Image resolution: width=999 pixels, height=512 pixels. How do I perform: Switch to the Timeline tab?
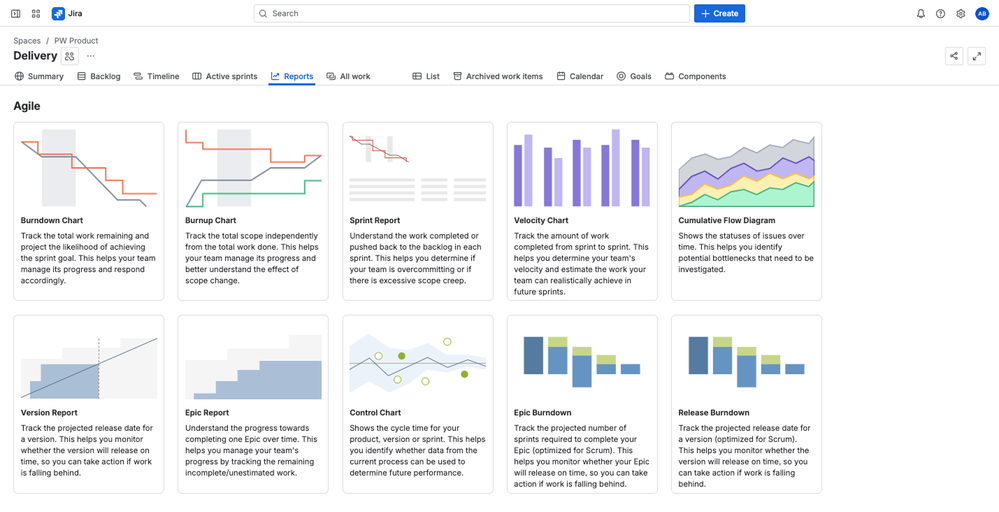156,76
